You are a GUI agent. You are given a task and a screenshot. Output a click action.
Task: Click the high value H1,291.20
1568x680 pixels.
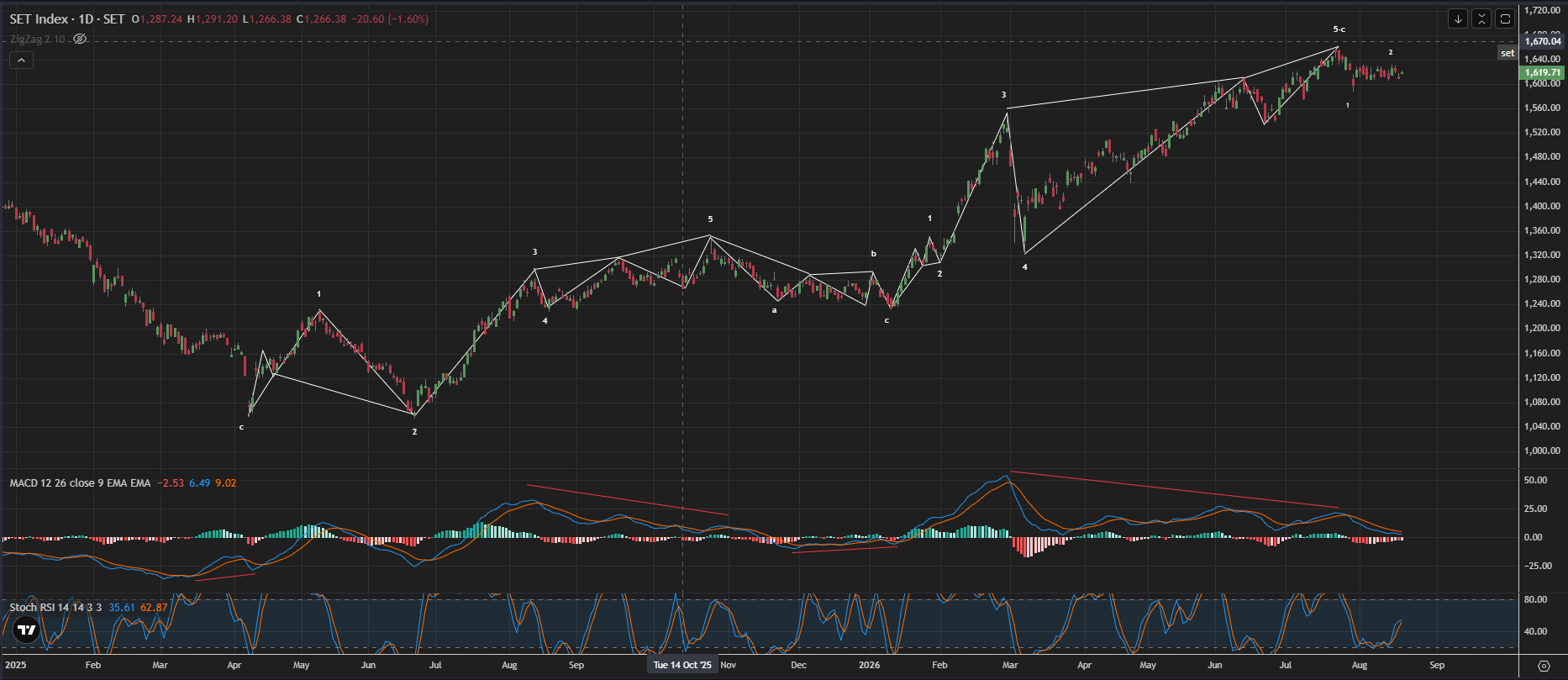212,18
